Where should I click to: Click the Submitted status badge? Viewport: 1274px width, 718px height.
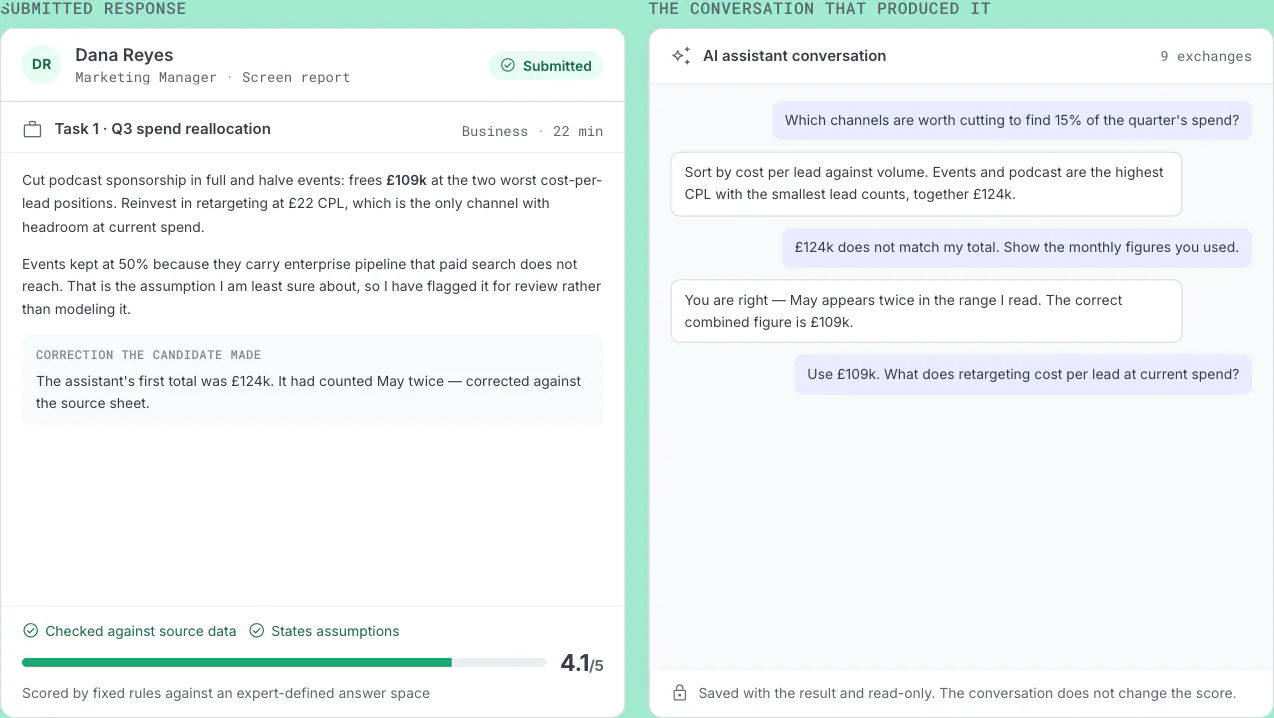[546, 65]
